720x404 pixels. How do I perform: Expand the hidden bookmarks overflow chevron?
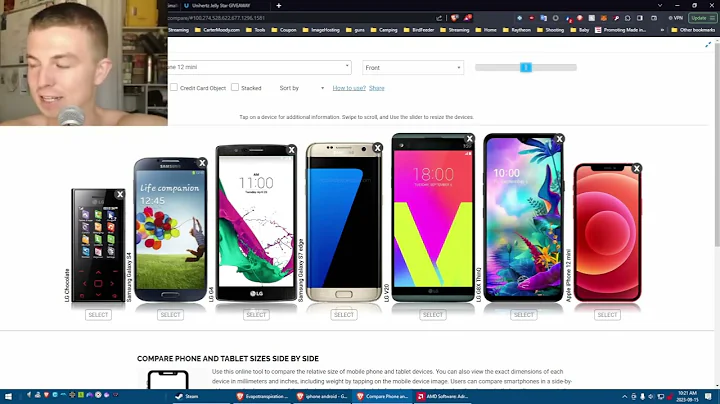662,30
